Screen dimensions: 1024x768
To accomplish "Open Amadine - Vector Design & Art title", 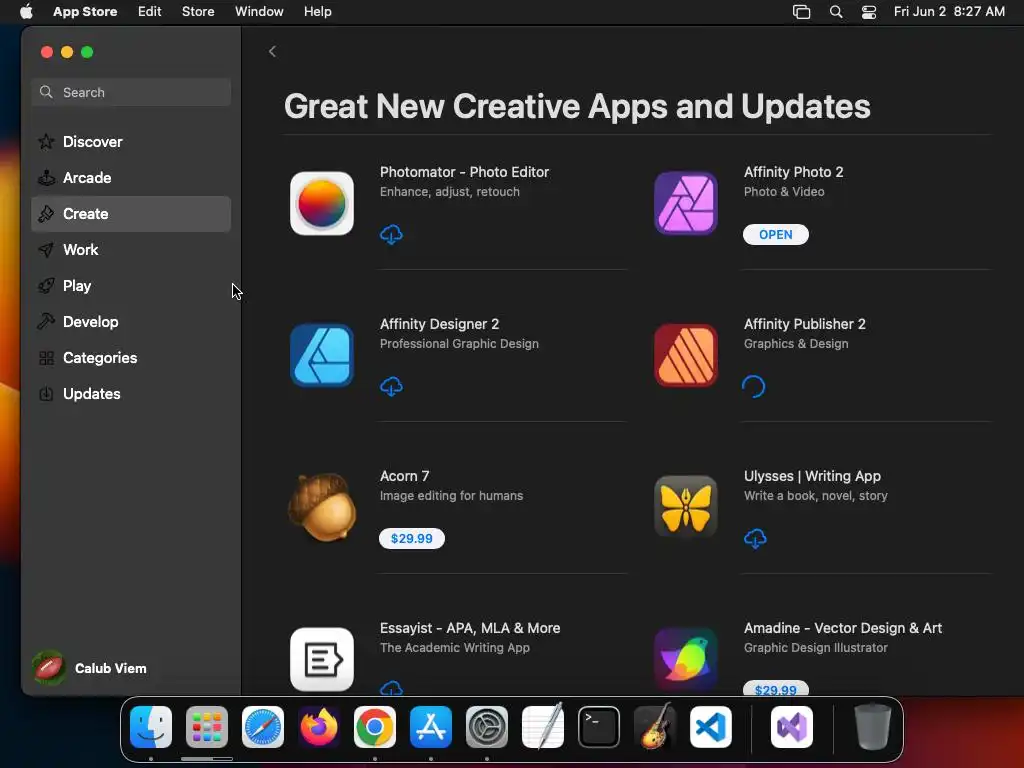I will [842, 628].
